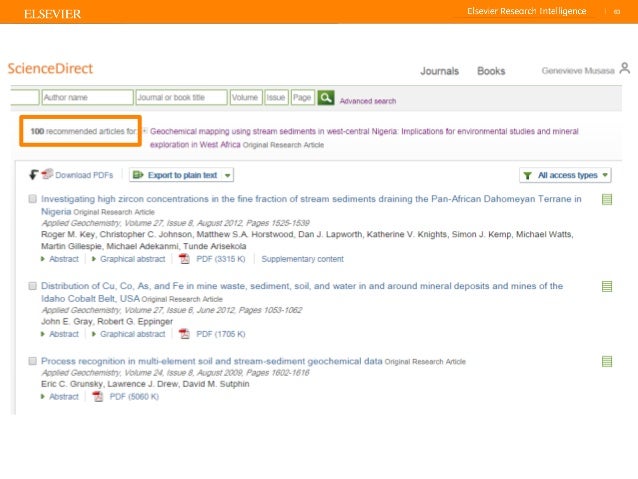Click the '100 recommended articles for' text
Viewport: 638px width, 479px height.
(83, 131)
